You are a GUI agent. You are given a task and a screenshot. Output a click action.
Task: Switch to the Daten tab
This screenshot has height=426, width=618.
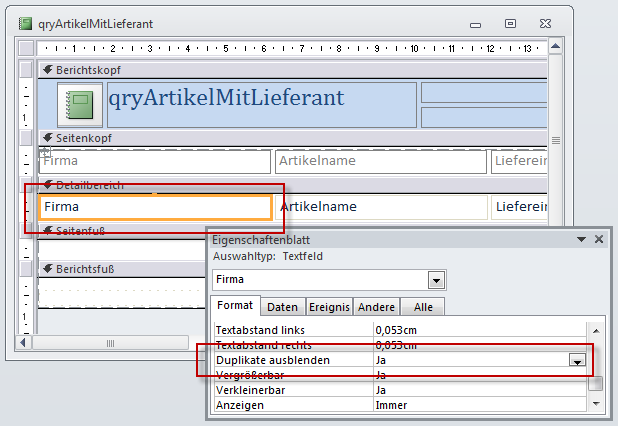point(282,308)
